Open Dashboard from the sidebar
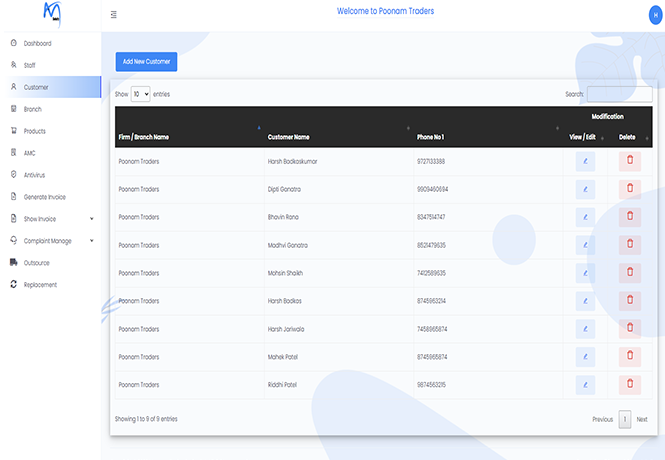 37,43
